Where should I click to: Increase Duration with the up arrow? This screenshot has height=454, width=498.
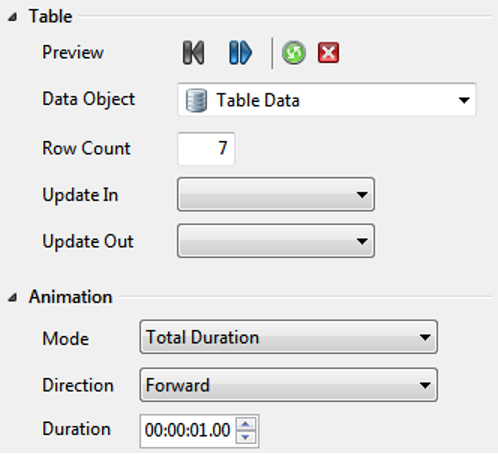[246, 424]
